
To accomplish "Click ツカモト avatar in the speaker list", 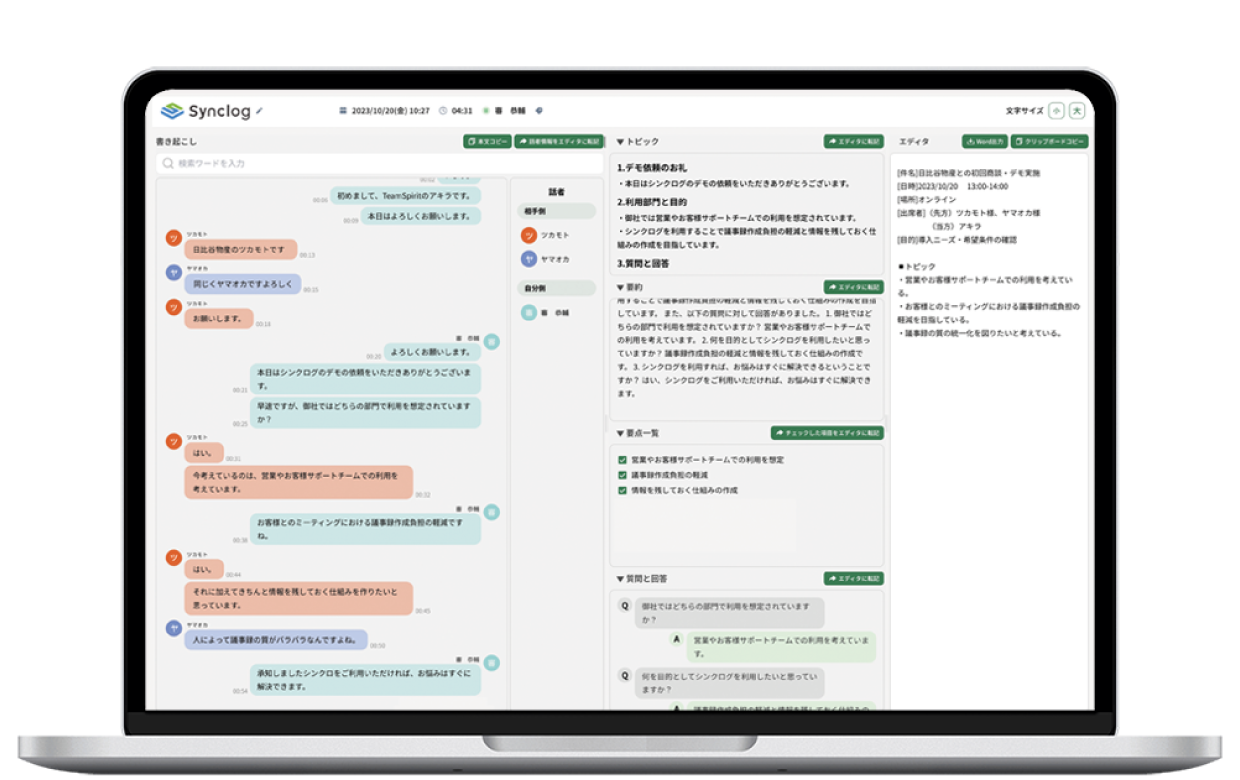I will click(529, 235).
